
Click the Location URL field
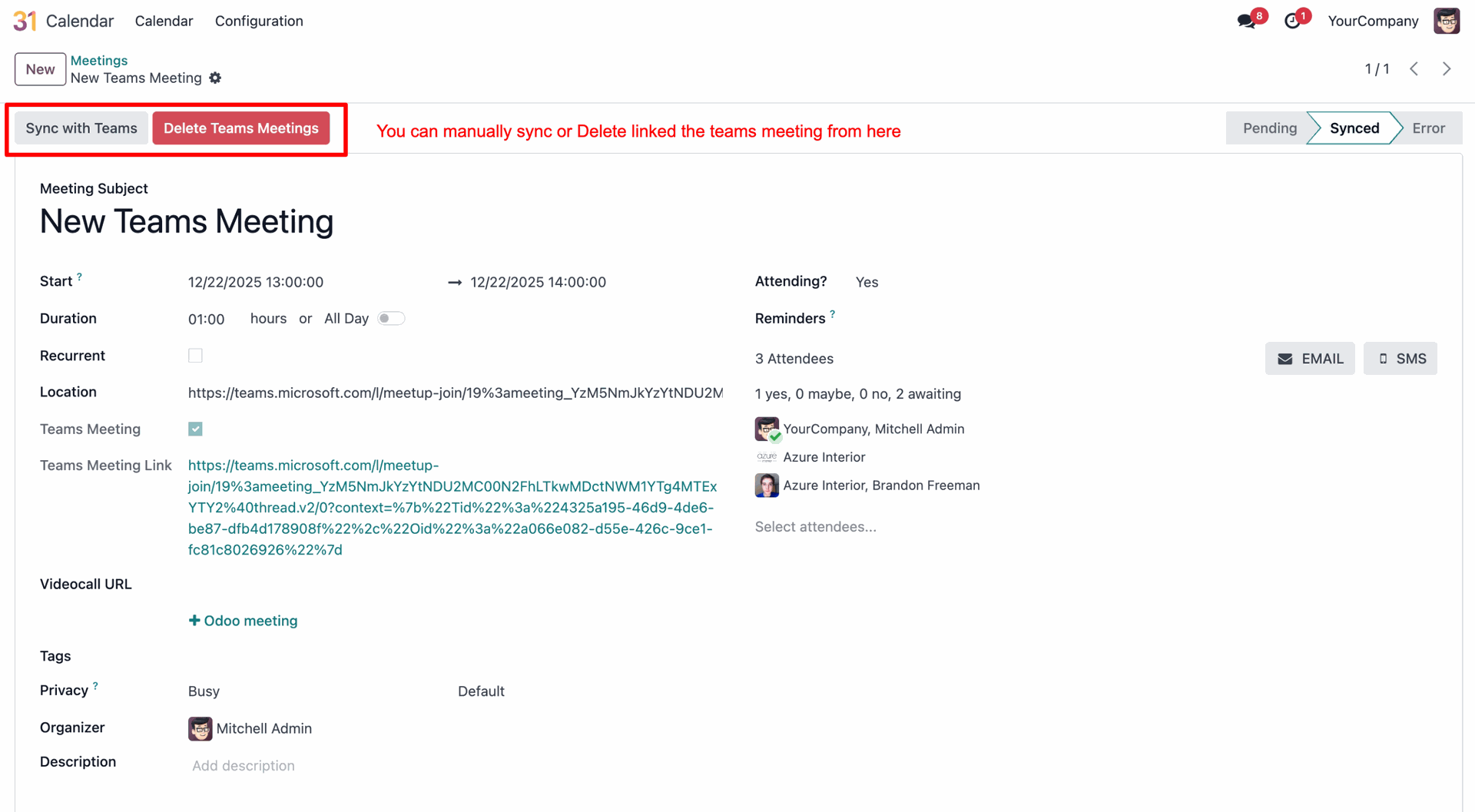tap(455, 393)
